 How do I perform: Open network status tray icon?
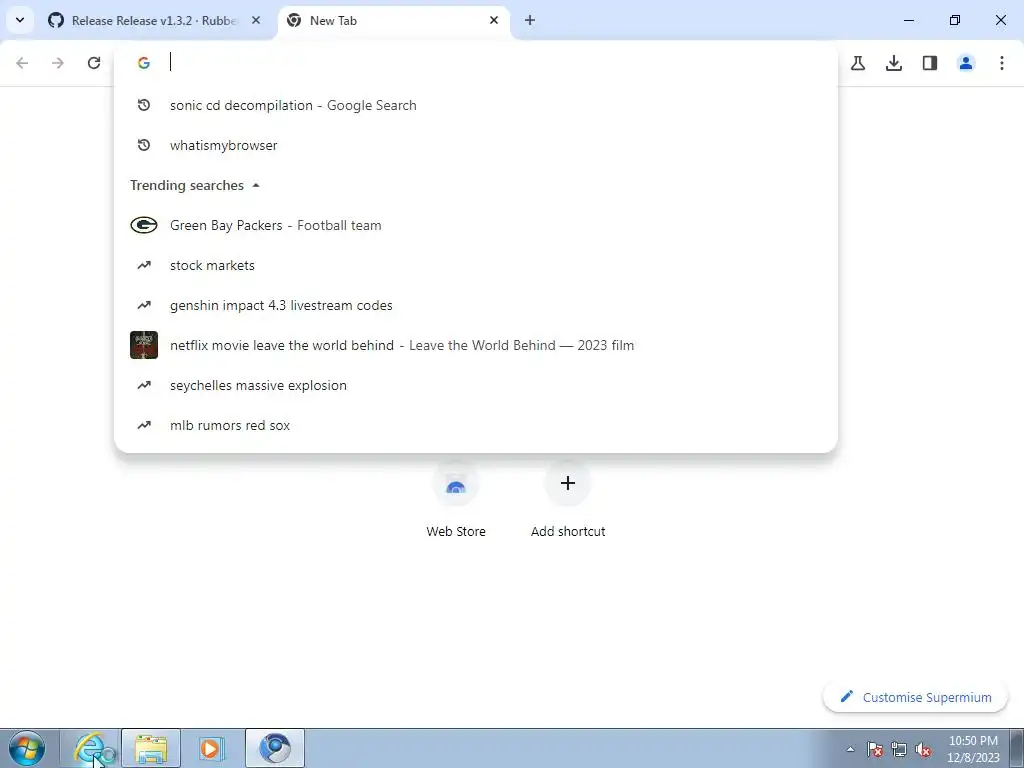point(899,749)
